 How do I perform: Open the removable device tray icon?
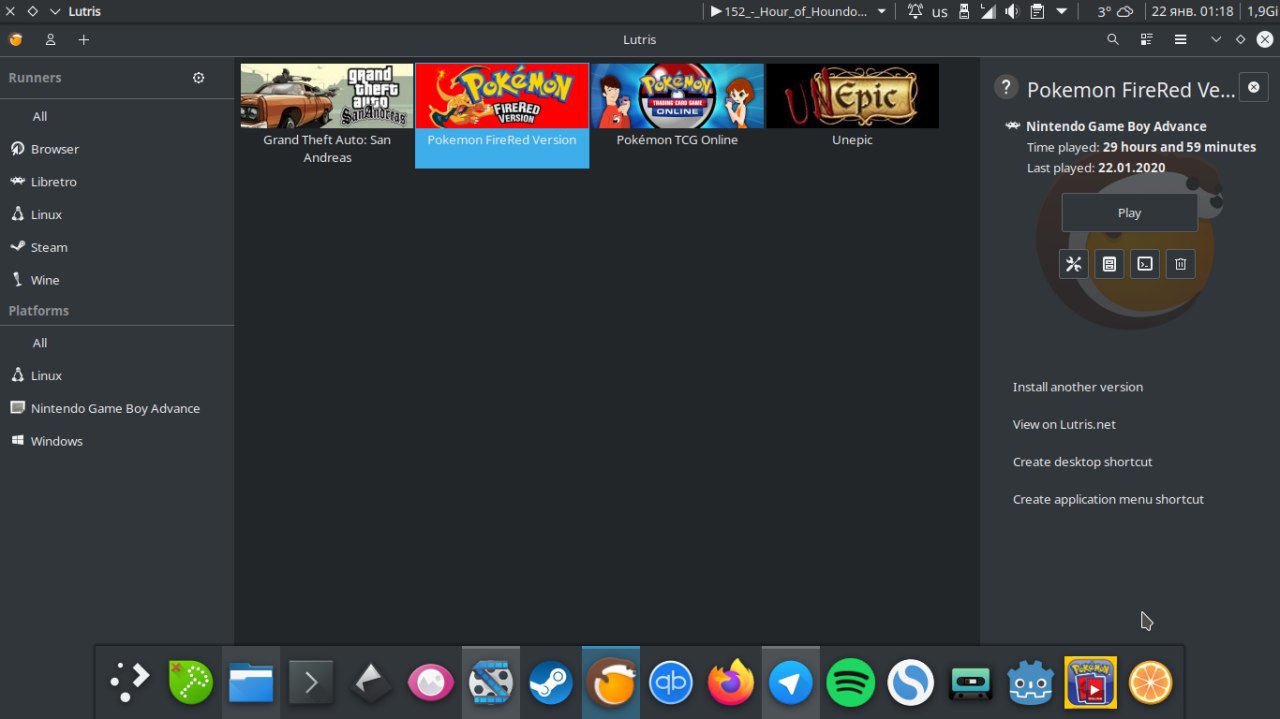[964, 12]
